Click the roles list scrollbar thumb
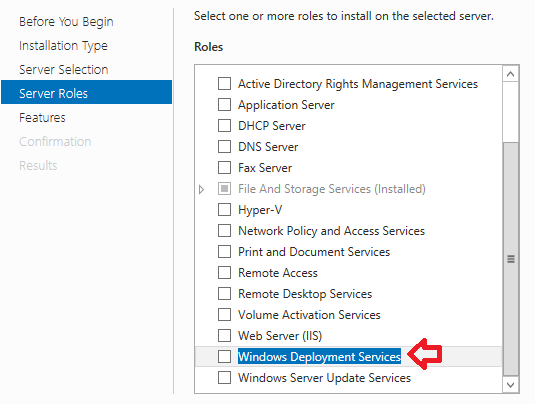 click(x=511, y=259)
